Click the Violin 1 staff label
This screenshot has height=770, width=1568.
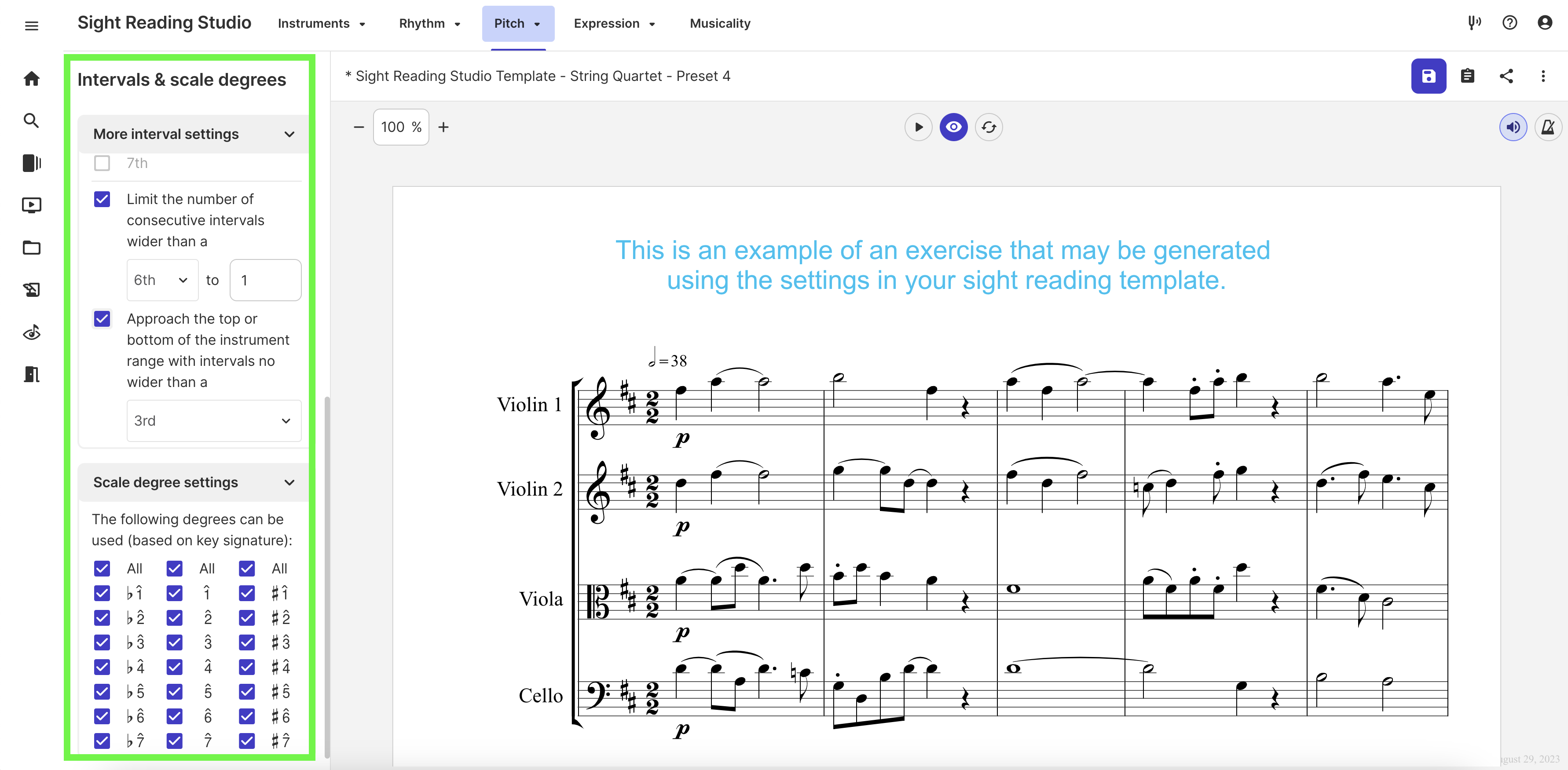(x=529, y=405)
